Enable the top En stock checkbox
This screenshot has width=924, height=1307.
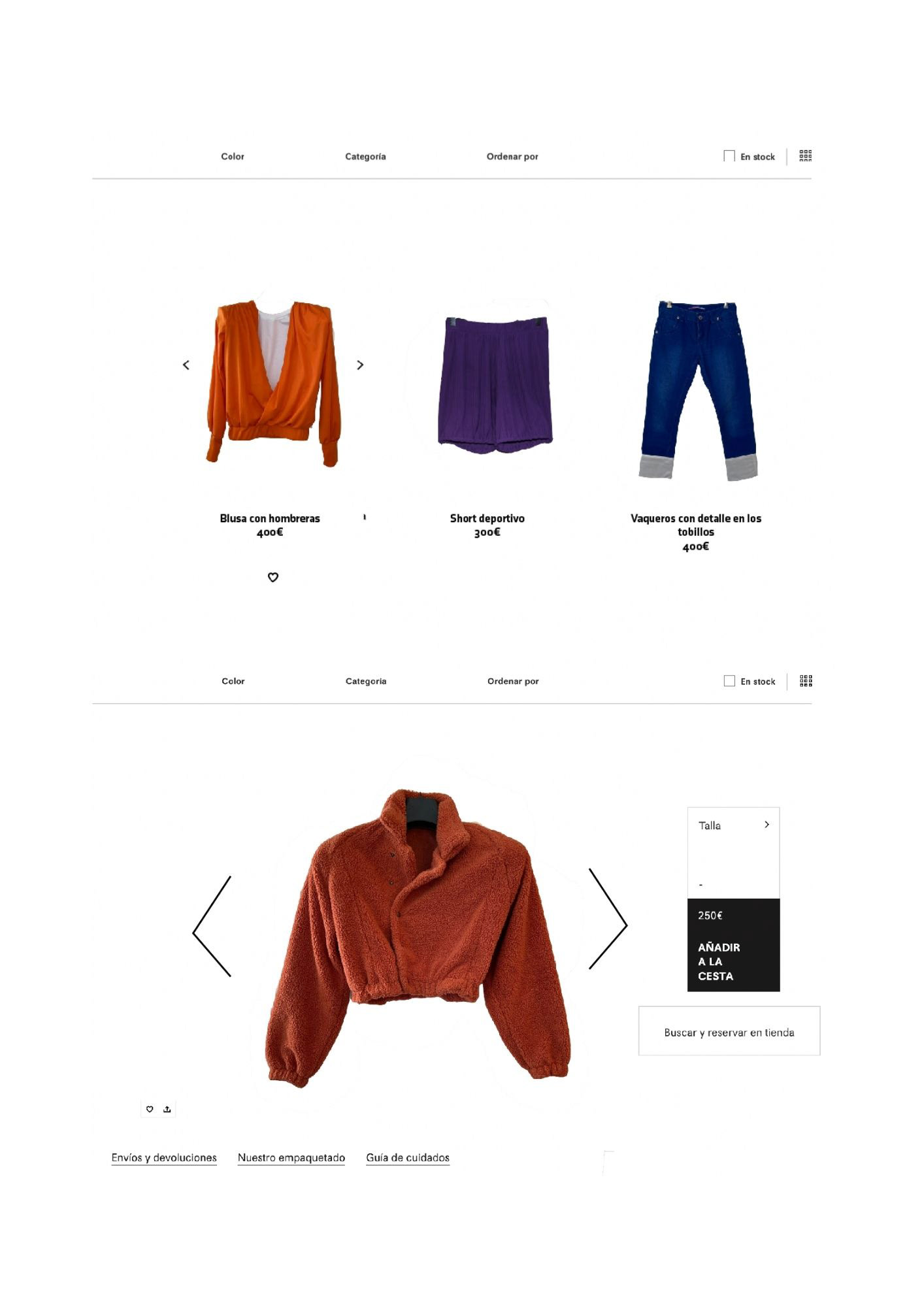pos(729,156)
